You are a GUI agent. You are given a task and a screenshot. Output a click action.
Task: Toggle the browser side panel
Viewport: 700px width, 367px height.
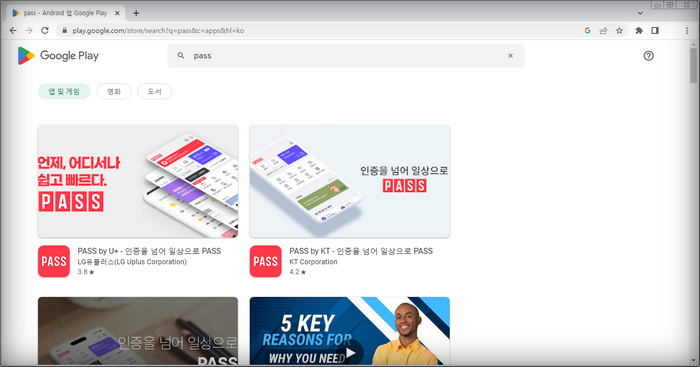(x=655, y=30)
